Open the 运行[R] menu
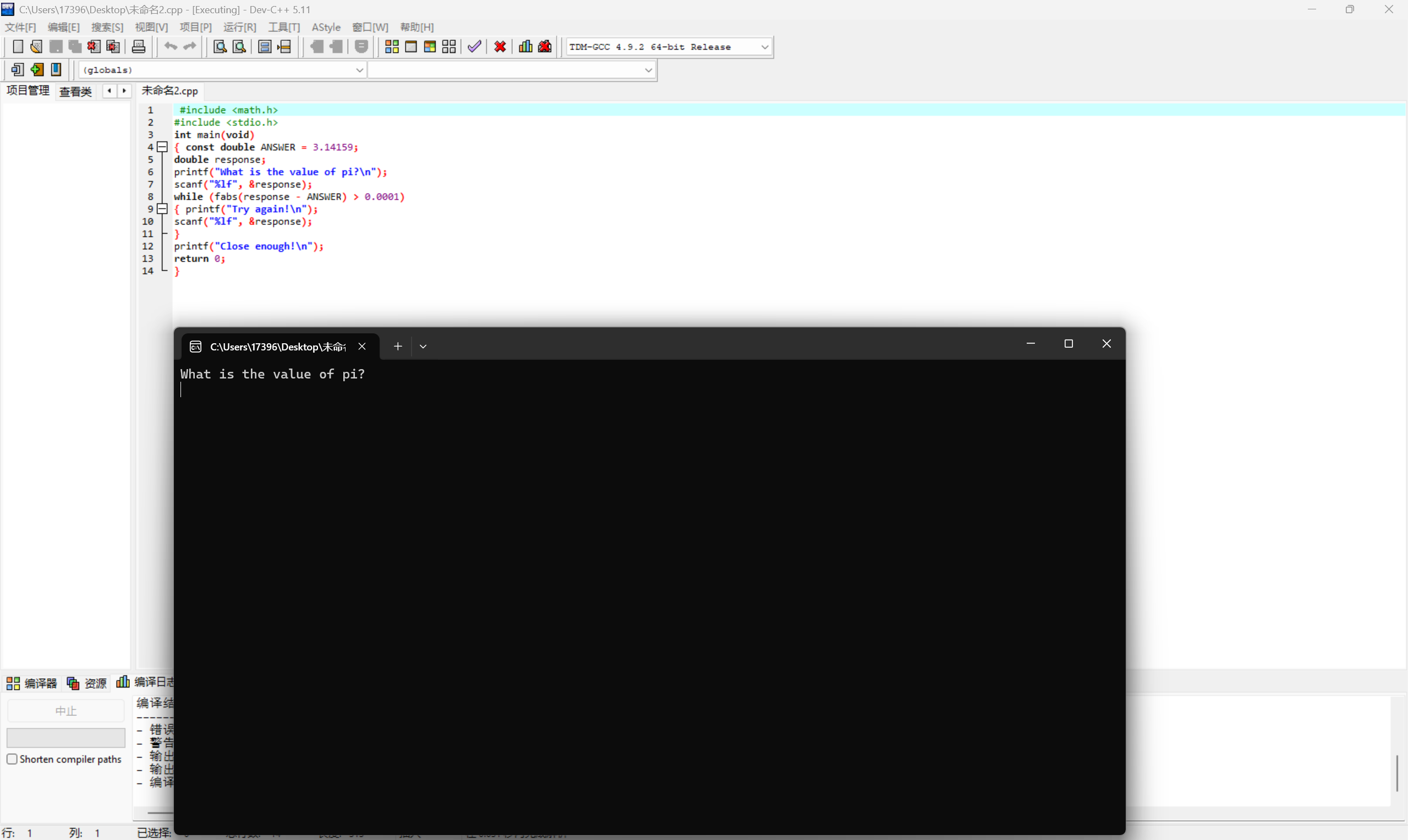The width and height of the screenshot is (1408, 840). [x=239, y=27]
